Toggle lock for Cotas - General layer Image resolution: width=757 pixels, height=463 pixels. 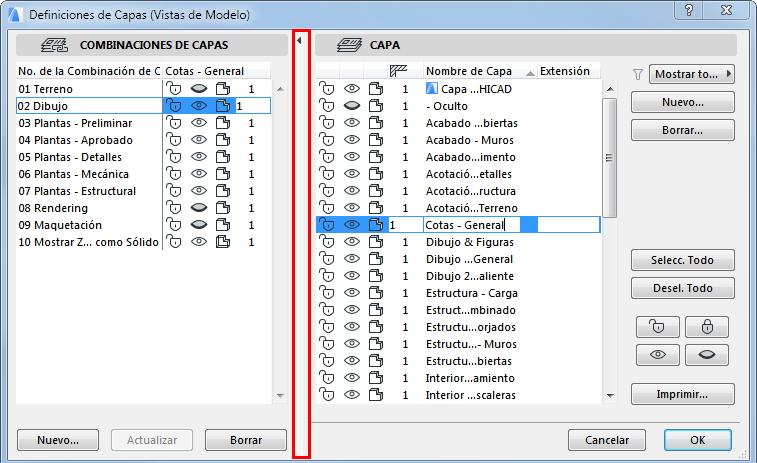tap(327, 225)
